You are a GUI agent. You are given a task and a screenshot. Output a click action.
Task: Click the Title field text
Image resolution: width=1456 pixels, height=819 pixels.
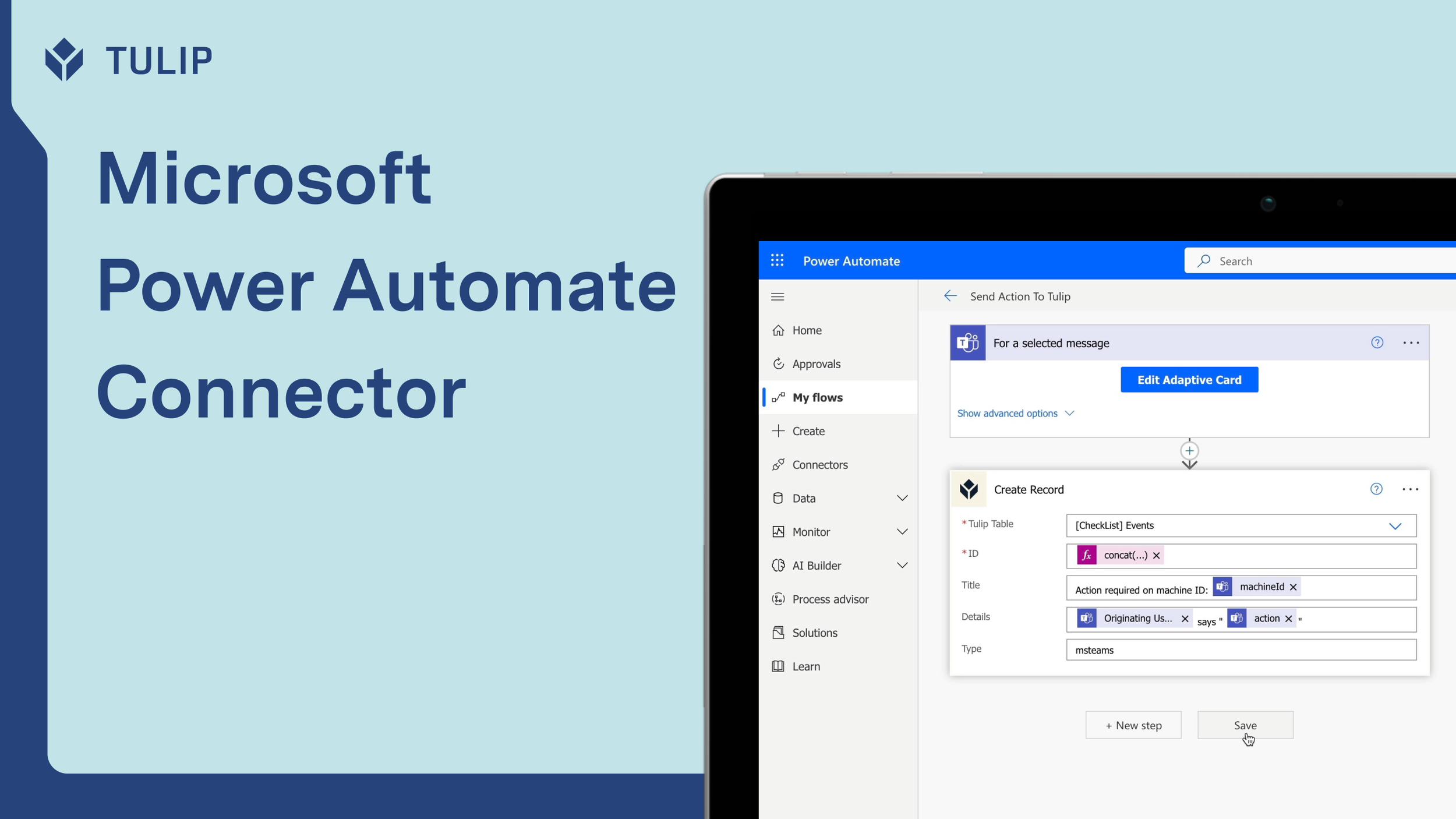pyautogui.click(x=1141, y=590)
